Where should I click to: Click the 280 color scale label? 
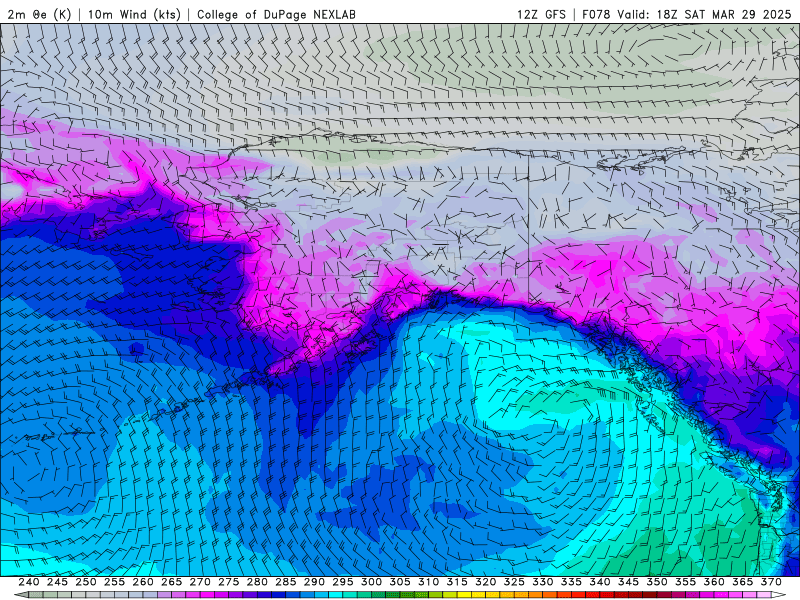[x=257, y=582]
